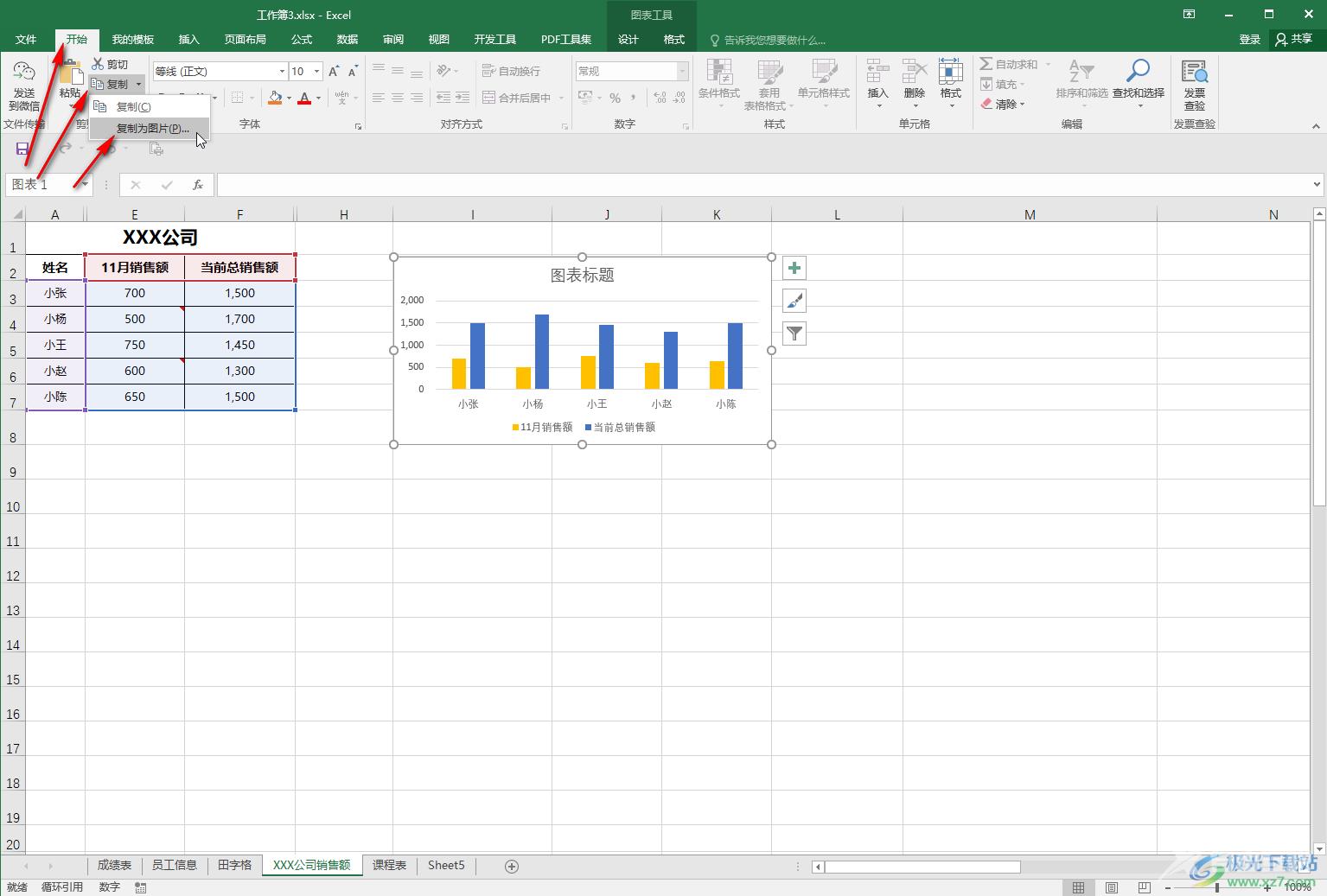1327x896 pixels.
Task: Click the Merge and Center (合并后居中) button
Action: [x=517, y=98]
